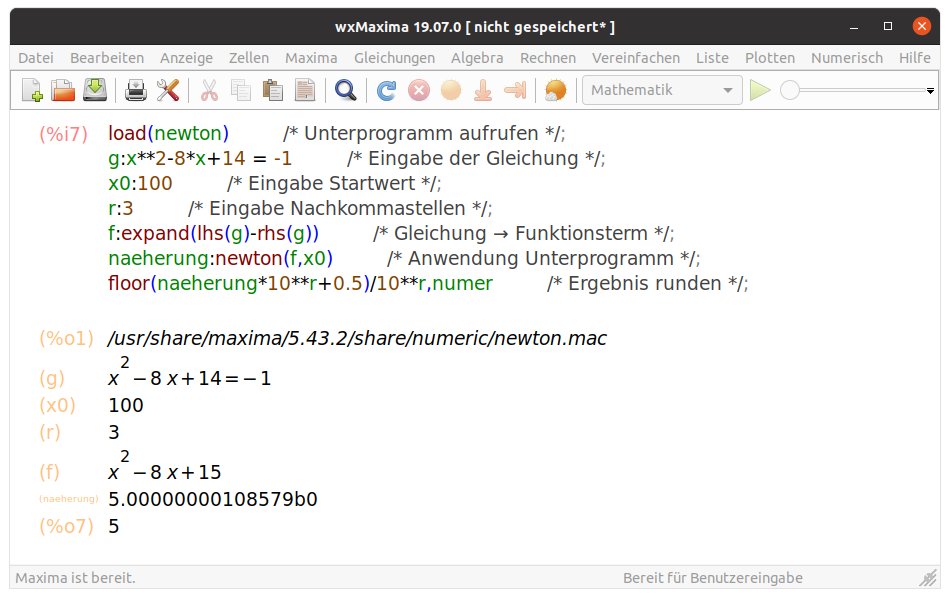This screenshot has height=598, width=950.
Task: Close the wxMaxima window
Action: (x=922, y=26)
